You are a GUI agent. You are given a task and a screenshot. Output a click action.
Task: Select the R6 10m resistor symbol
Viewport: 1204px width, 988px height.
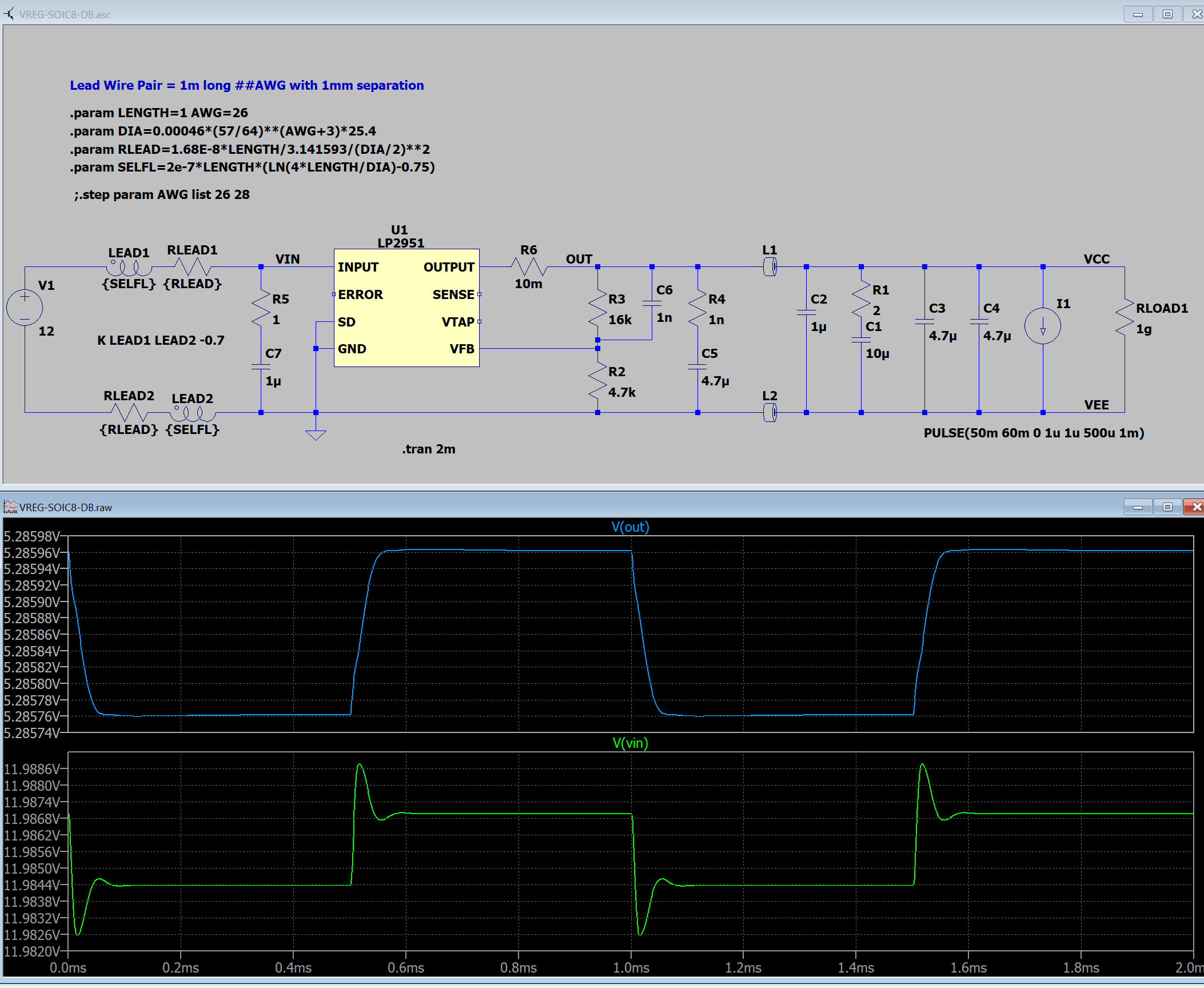[529, 266]
